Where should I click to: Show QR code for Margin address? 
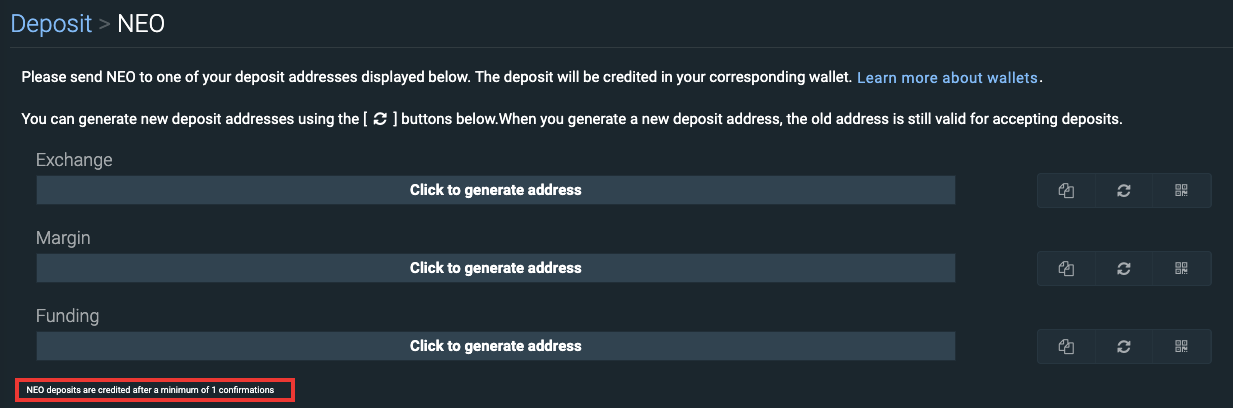[x=1182, y=268]
